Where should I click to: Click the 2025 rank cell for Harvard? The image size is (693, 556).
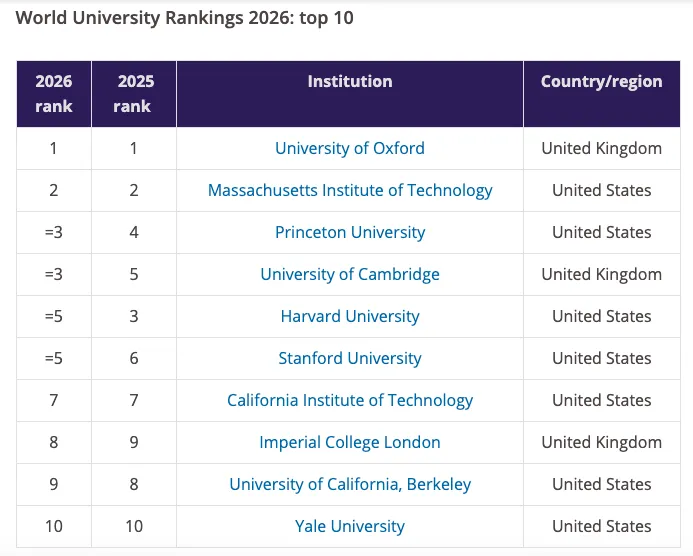(133, 316)
